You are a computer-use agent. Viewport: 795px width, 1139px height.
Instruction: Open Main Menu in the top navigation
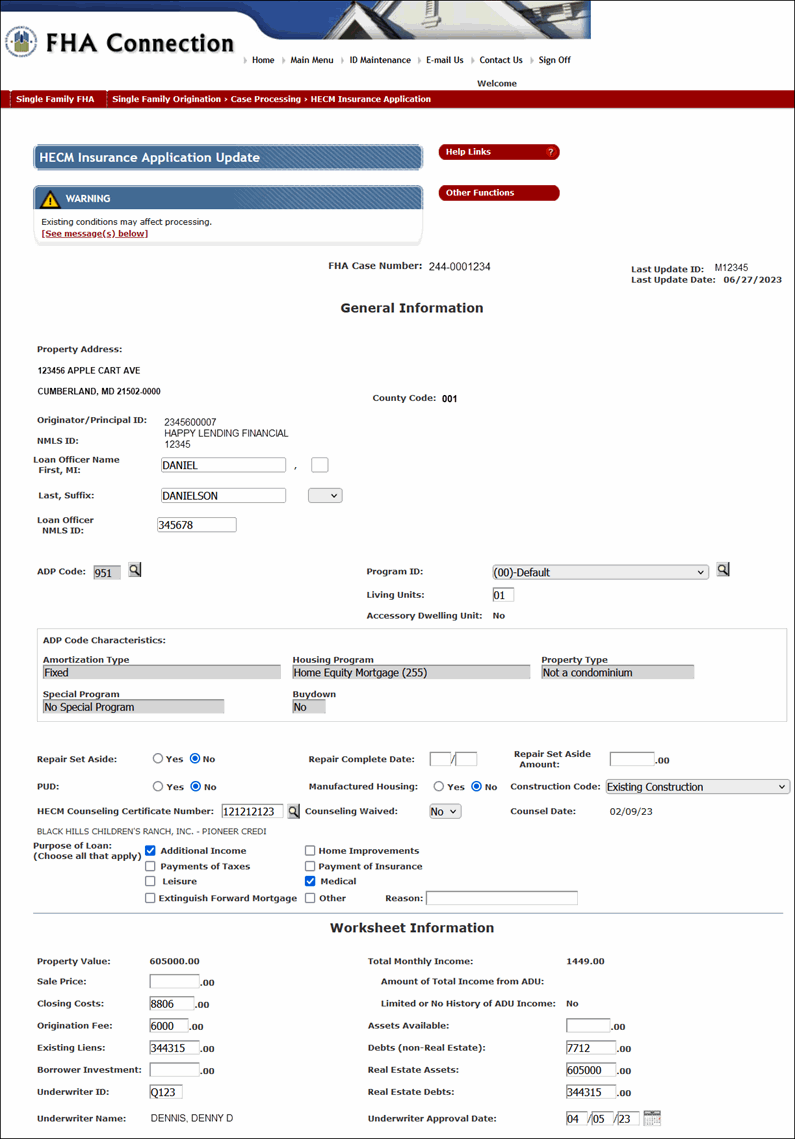click(312, 60)
